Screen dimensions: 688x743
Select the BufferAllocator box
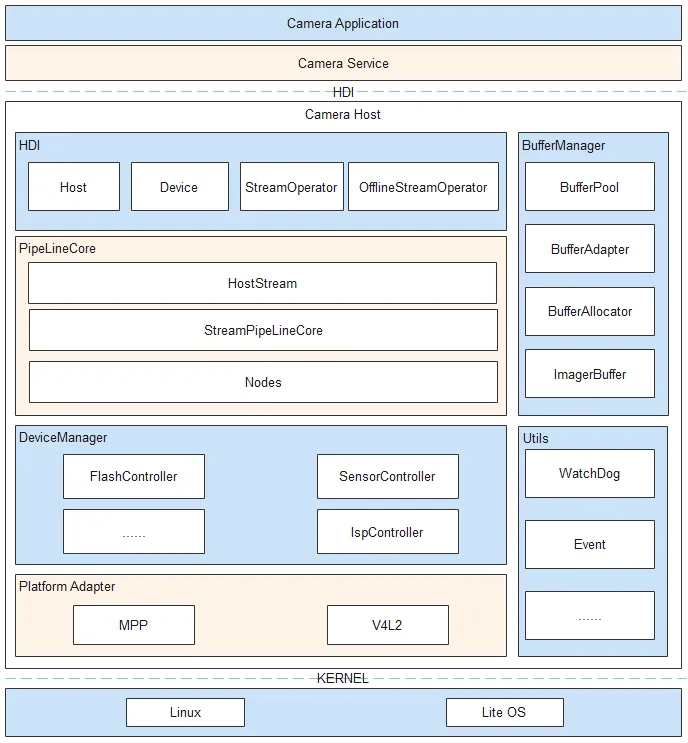click(x=590, y=311)
